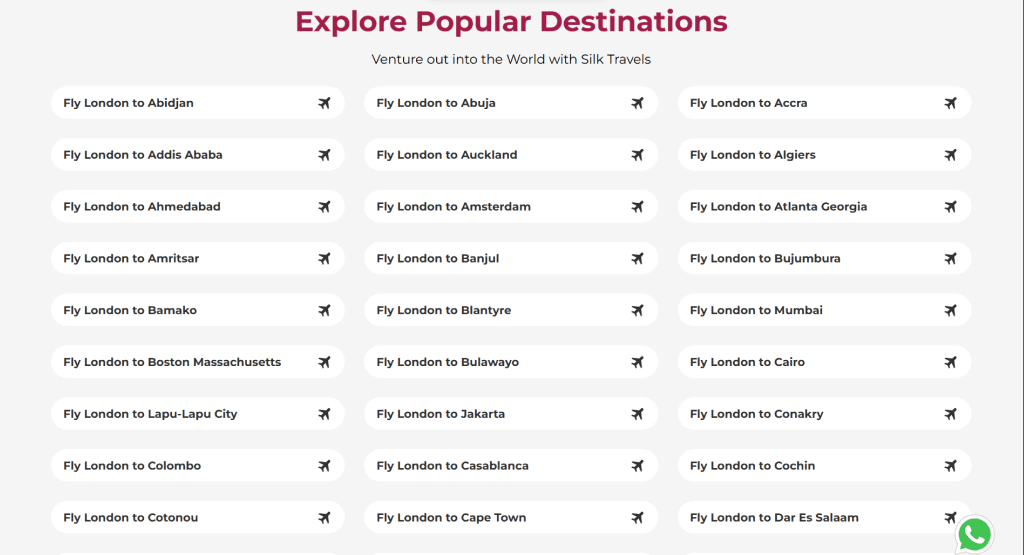Click the airplane icon in the Cairo row
The height and width of the screenshot is (555, 1024).
(951, 362)
